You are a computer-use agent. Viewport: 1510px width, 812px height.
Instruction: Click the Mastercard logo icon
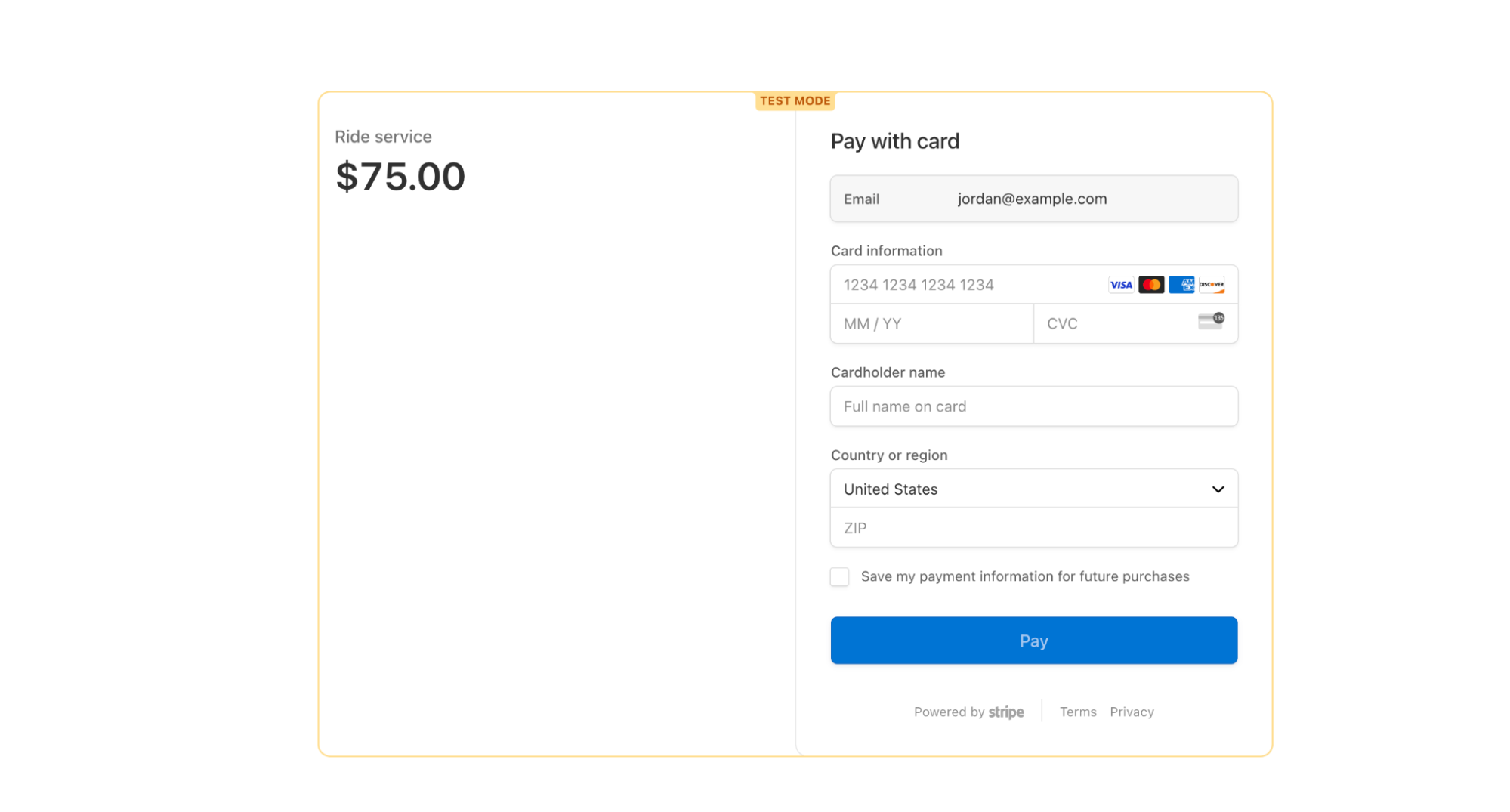[1150, 285]
